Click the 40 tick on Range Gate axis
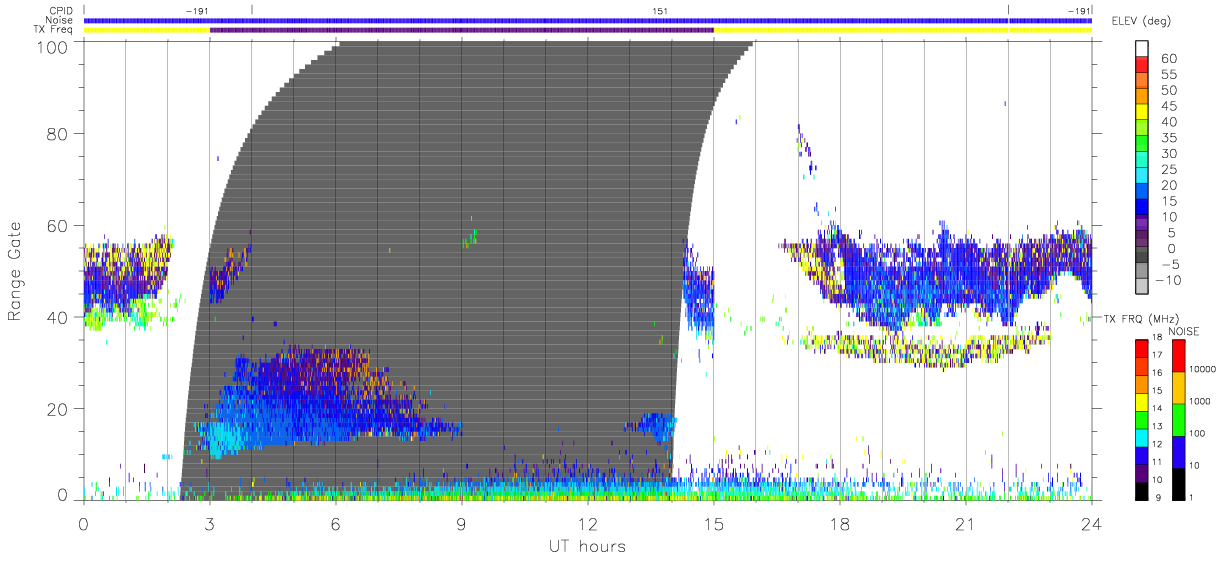This screenshot has height=567, width=1228. click(x=58, y=317)
